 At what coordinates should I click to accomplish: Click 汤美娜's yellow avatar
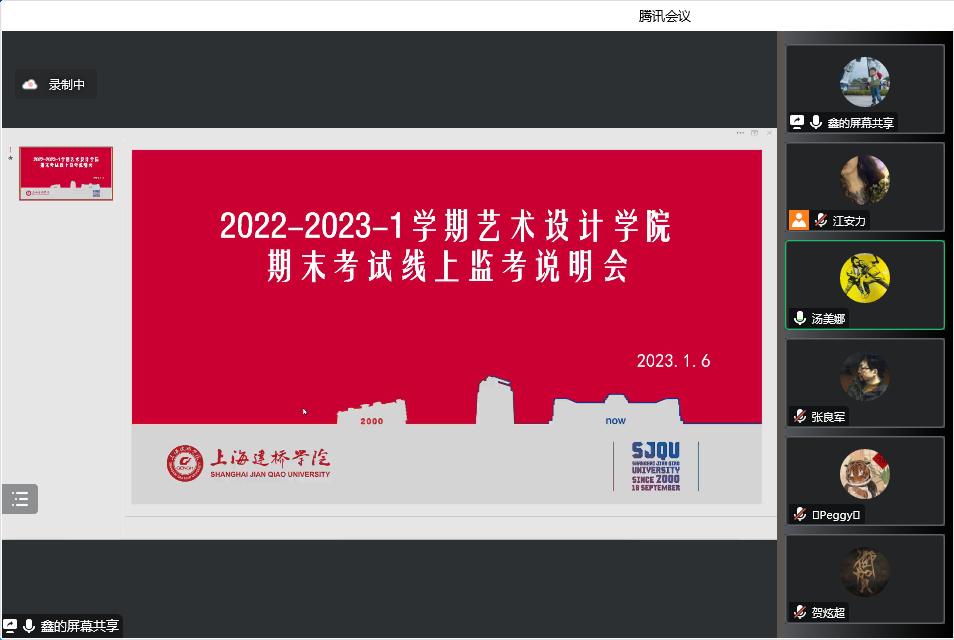pos(865,277)
